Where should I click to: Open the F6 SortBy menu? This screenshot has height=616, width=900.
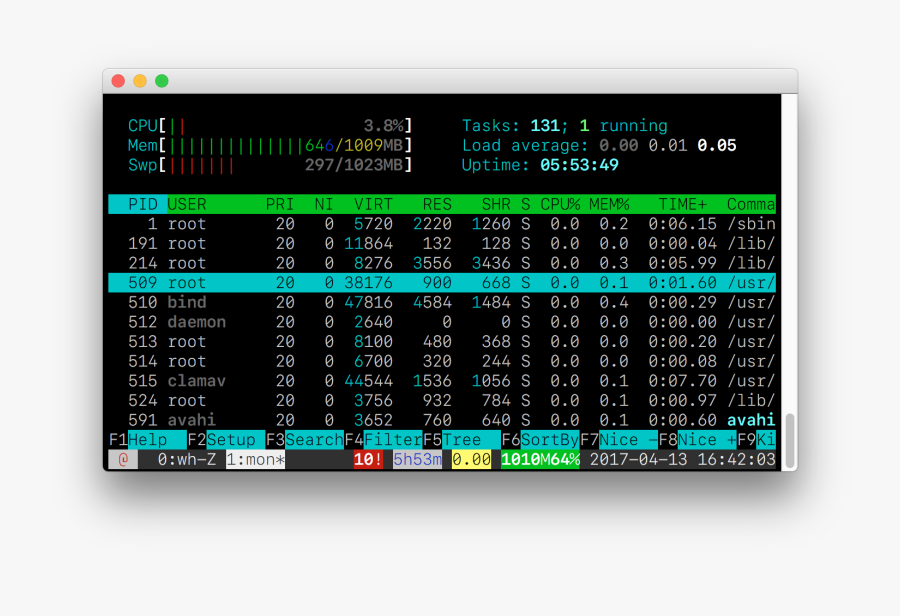coord(549,440)
